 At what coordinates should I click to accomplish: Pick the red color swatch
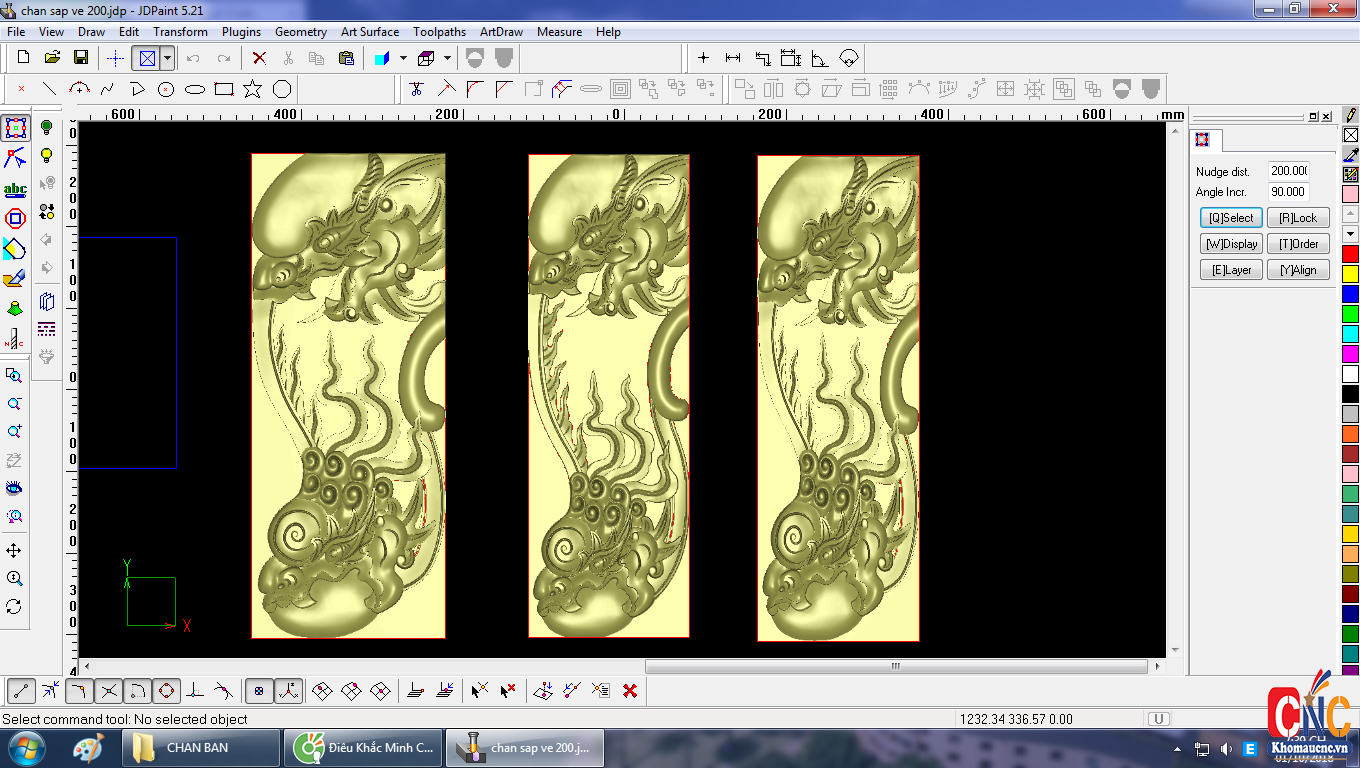(x=1350, y=254)
